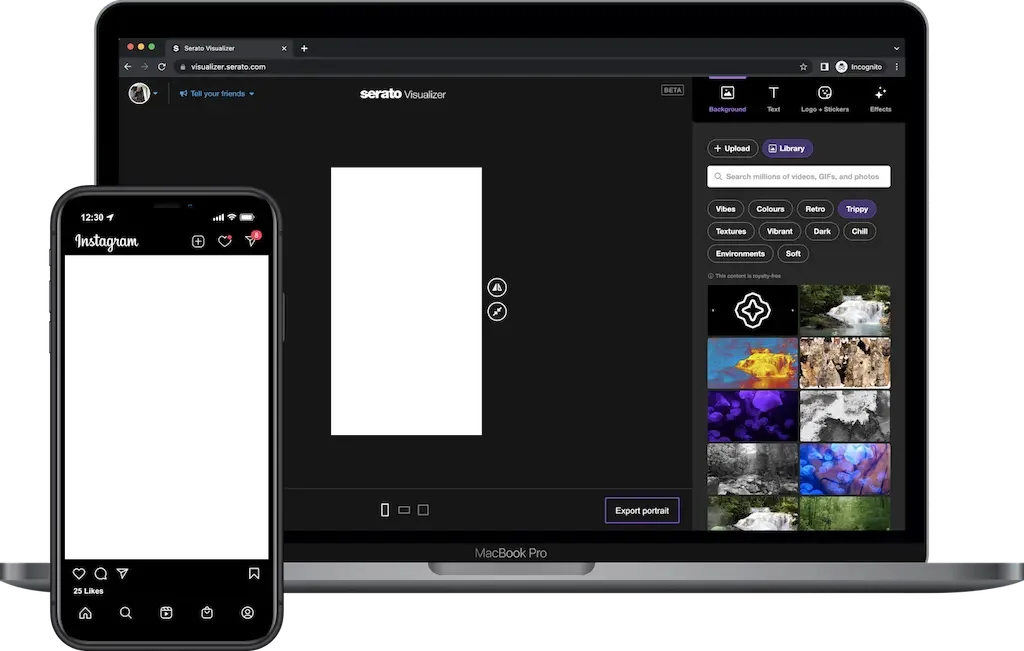
Task: Choose the blue-pink jellyfish background thumbnail
Action: [844, 469]
